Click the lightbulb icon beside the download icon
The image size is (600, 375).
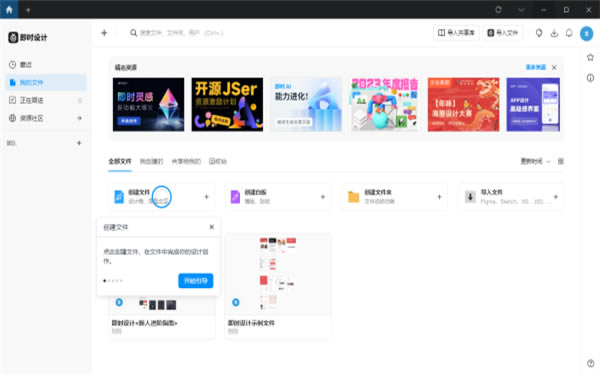[x=539, y=33]
